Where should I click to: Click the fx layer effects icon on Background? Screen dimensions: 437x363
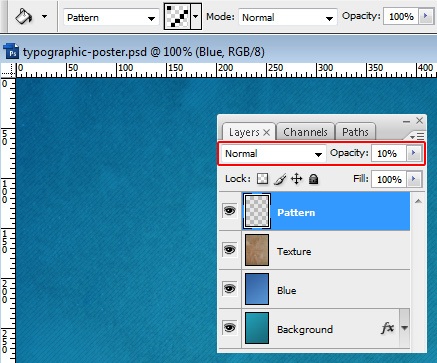pos(387,328)
